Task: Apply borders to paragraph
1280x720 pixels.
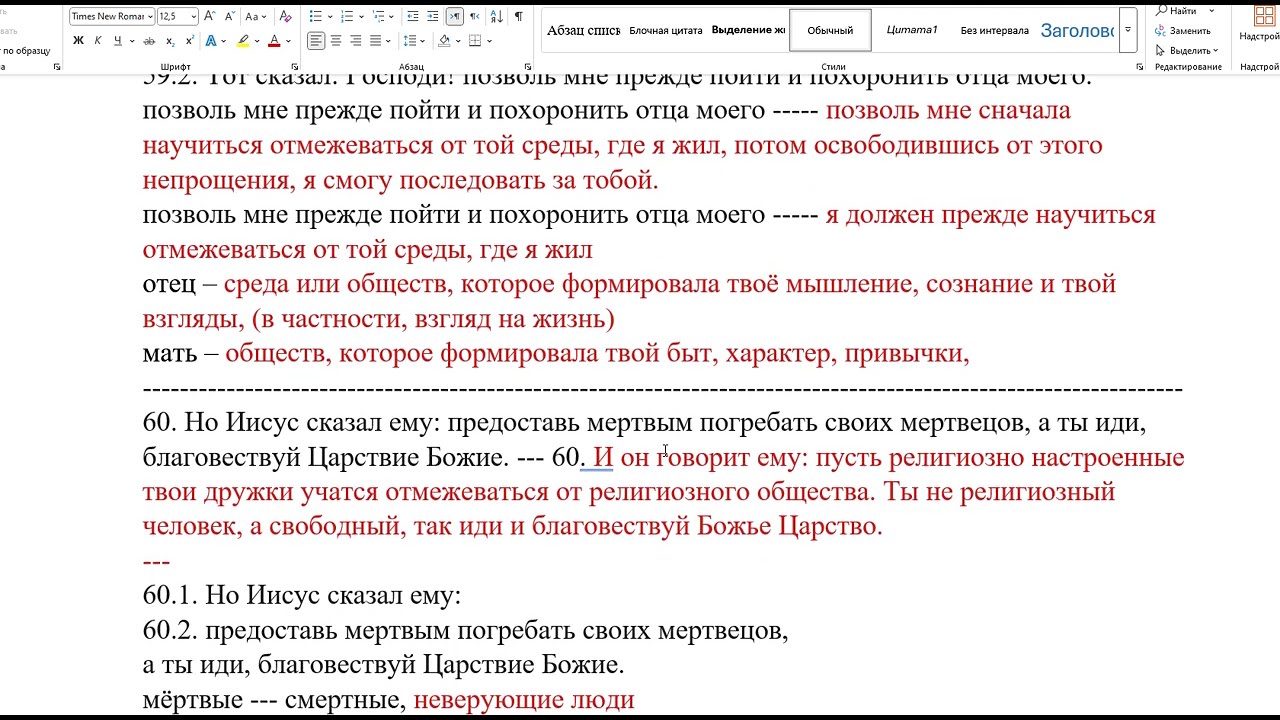Action: [x=475, y=41]
